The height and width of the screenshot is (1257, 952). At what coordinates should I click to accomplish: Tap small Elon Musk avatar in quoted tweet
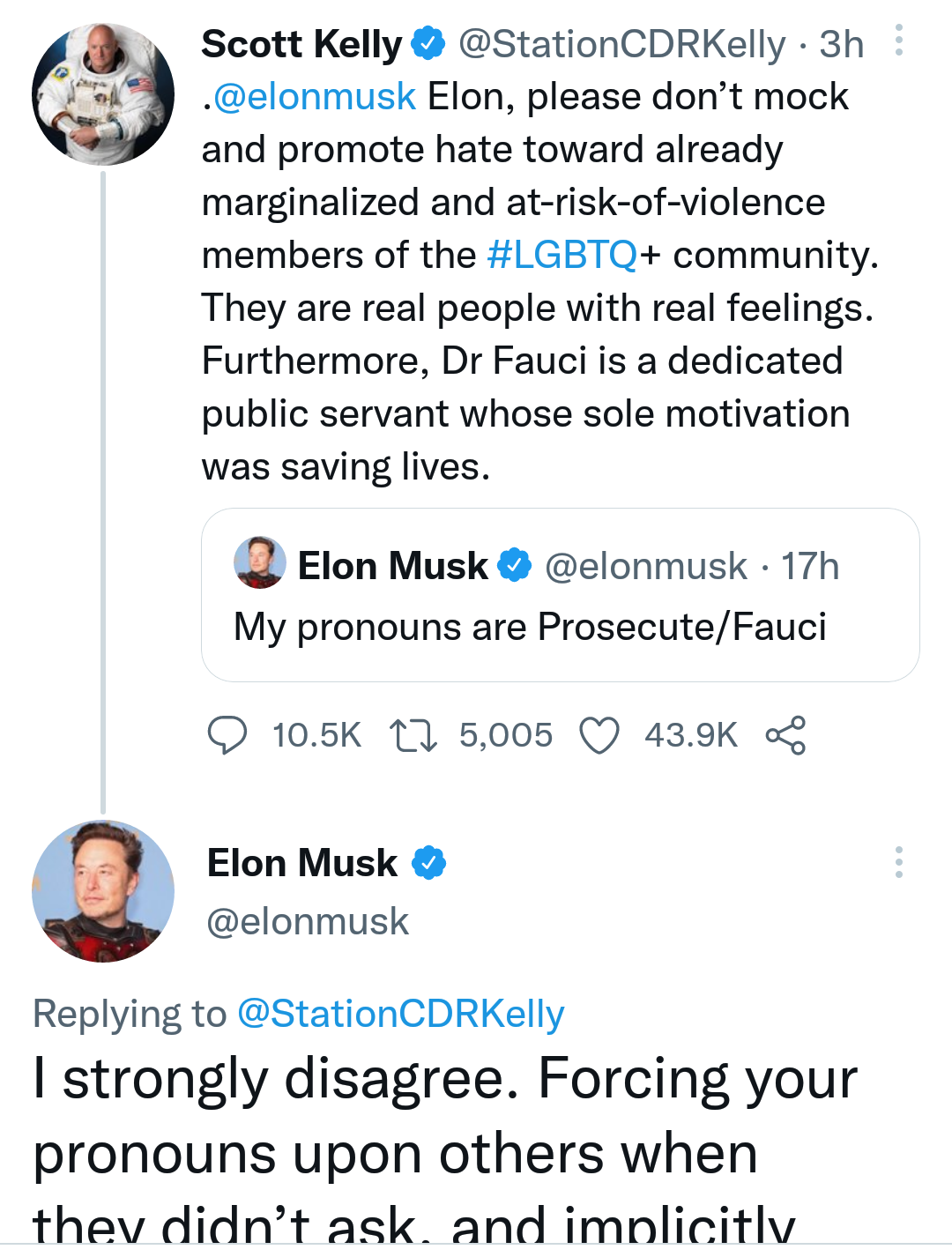pos(259,562)
